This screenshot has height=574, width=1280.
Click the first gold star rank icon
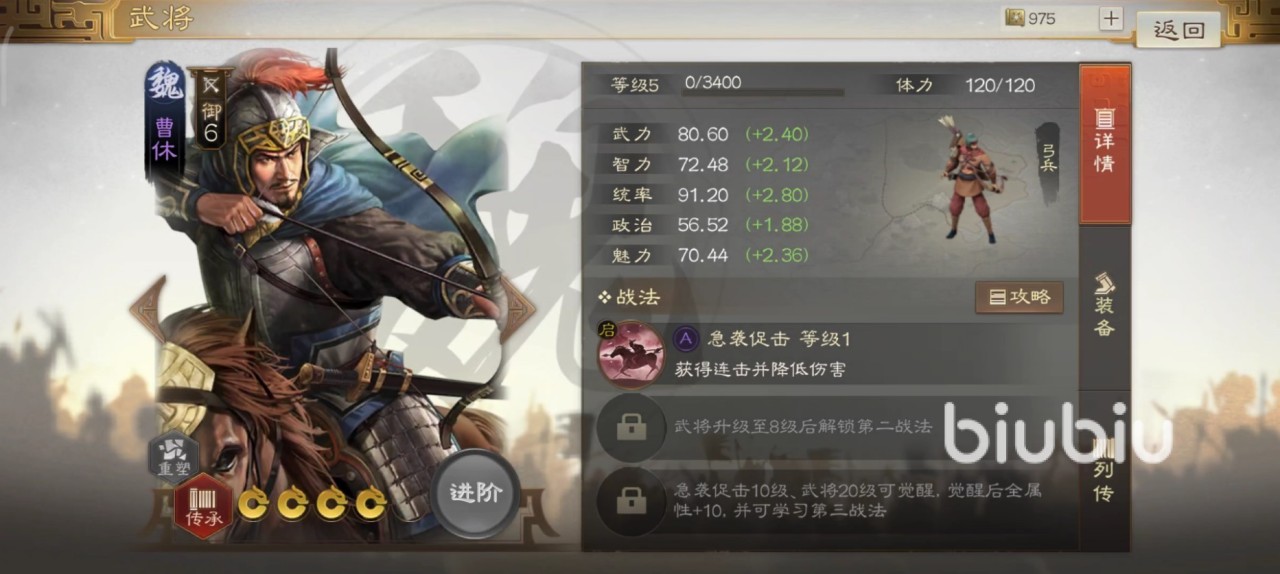[x=253, y=503]
